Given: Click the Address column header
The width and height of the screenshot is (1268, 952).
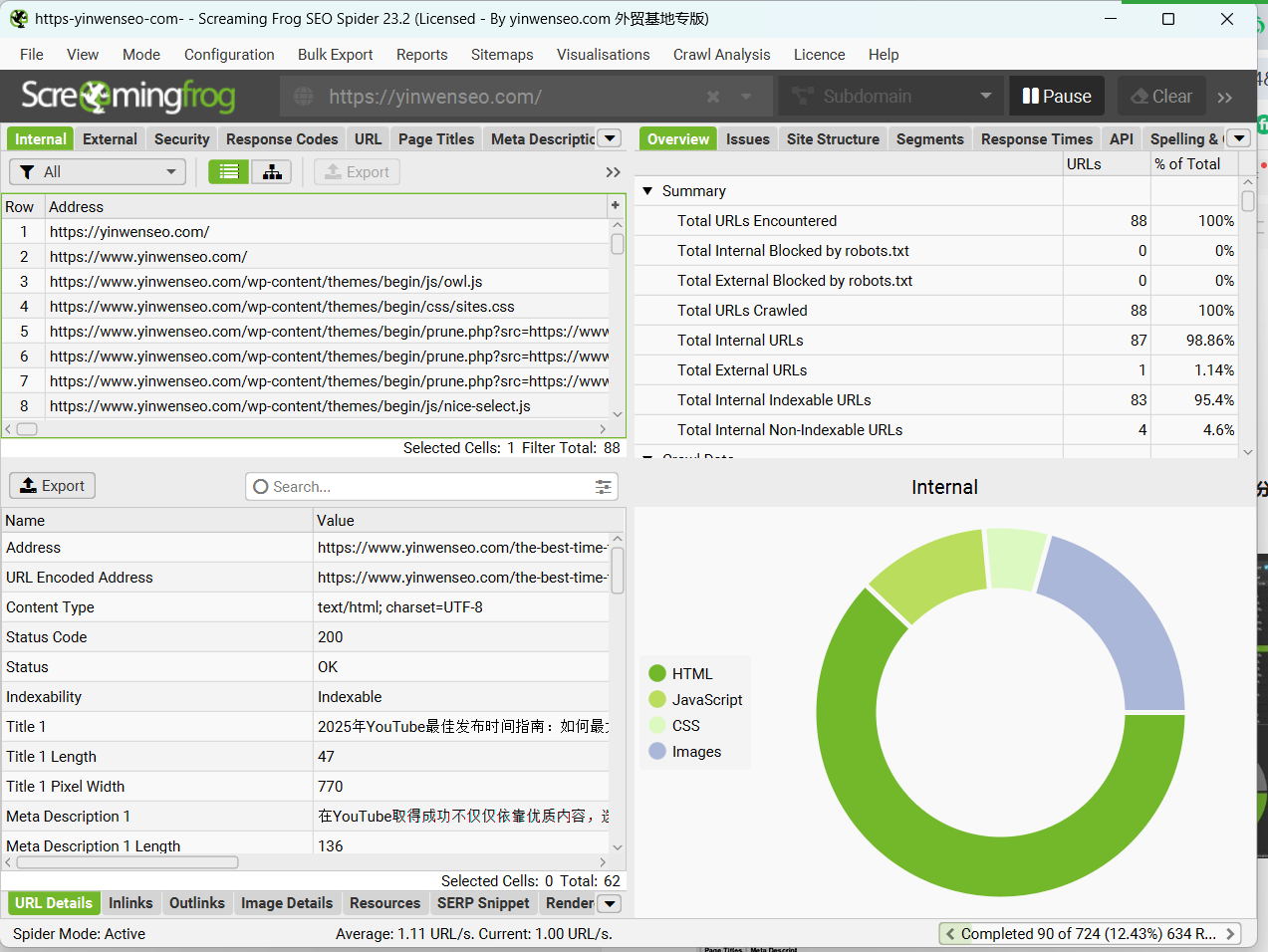Looking at the screenshot, I should (x=326, y=206).
